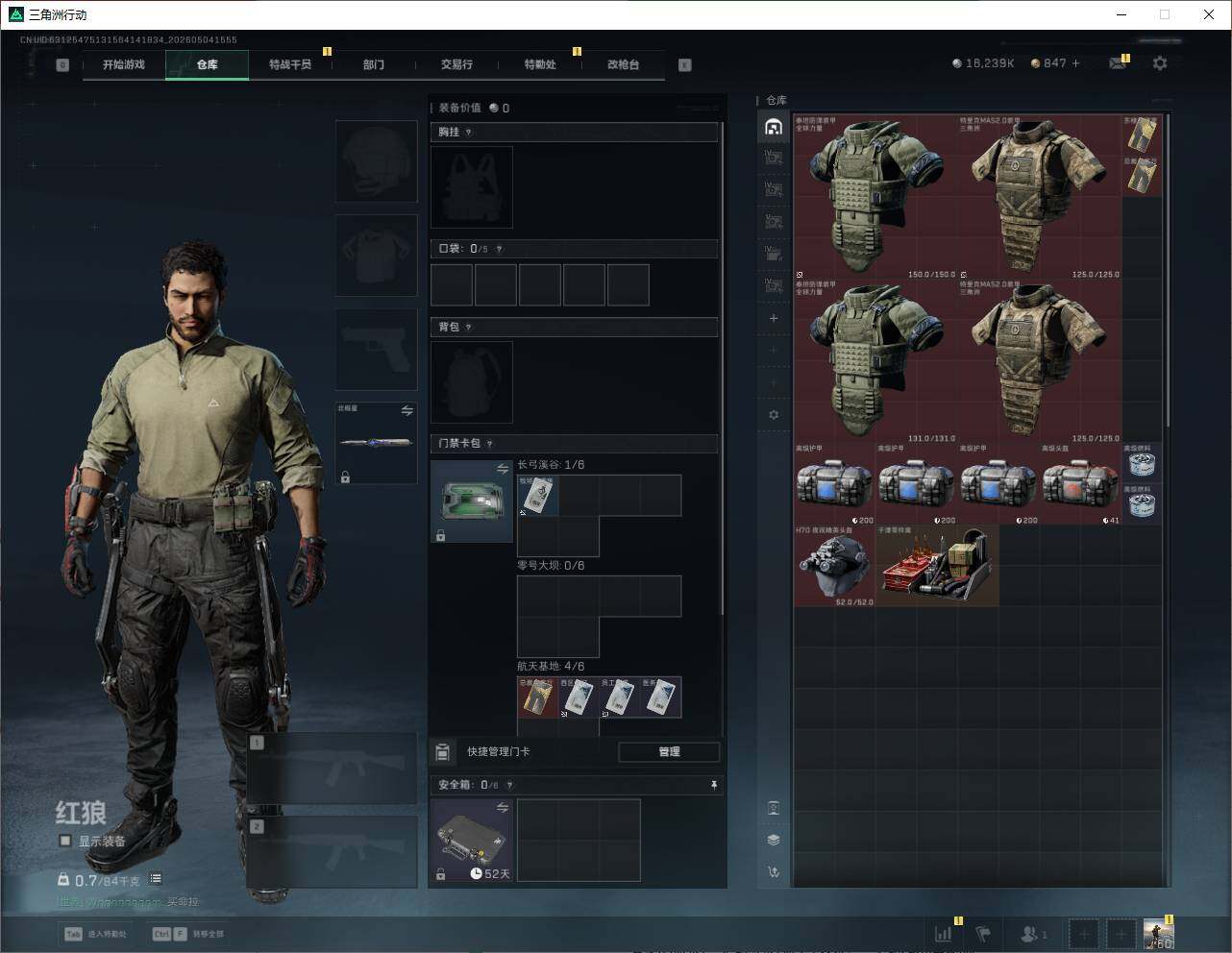Select the armor with 150.0/150.0 durability
Screen dimensions: 1232x953
(x=875, y=198)
